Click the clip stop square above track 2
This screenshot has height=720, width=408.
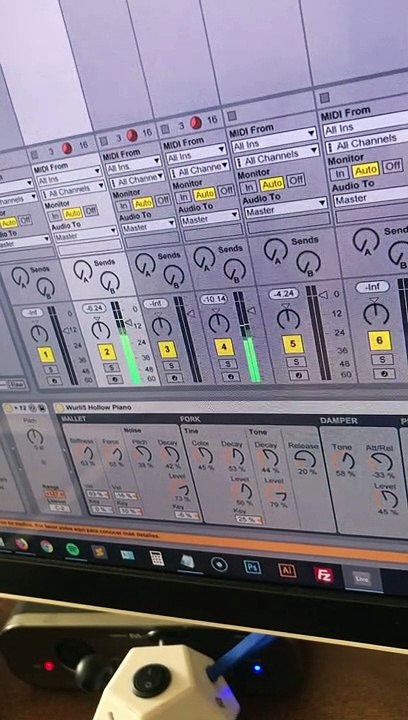coord(104,141)
